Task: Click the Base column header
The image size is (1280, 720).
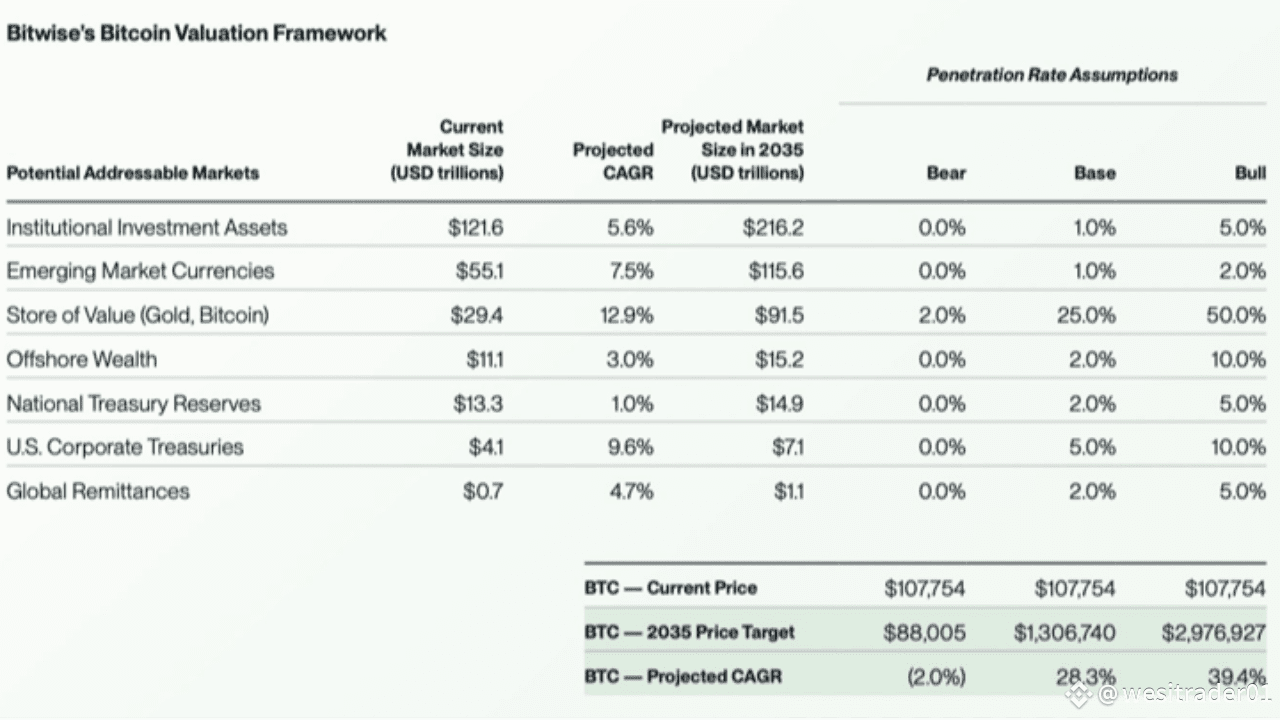Action: pyautogui.click(x=1094, y=173)
